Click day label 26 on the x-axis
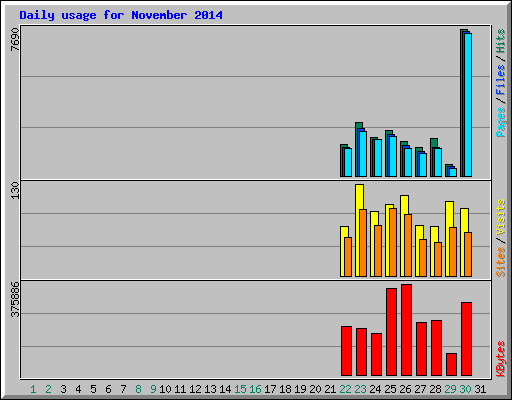The width and height of the screenshot is (512, 400). click(x=405, y=389)
